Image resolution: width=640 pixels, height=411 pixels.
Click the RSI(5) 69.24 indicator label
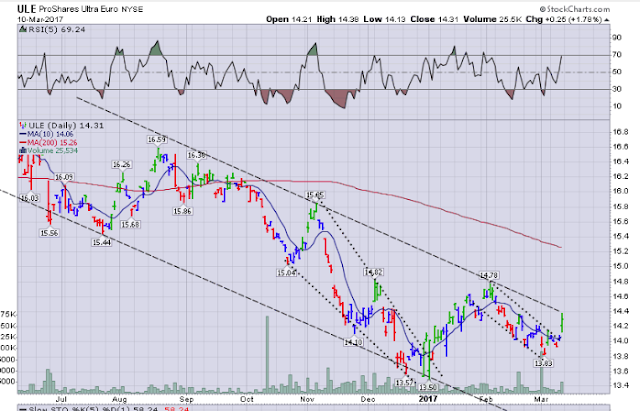(x=55, y=29)
